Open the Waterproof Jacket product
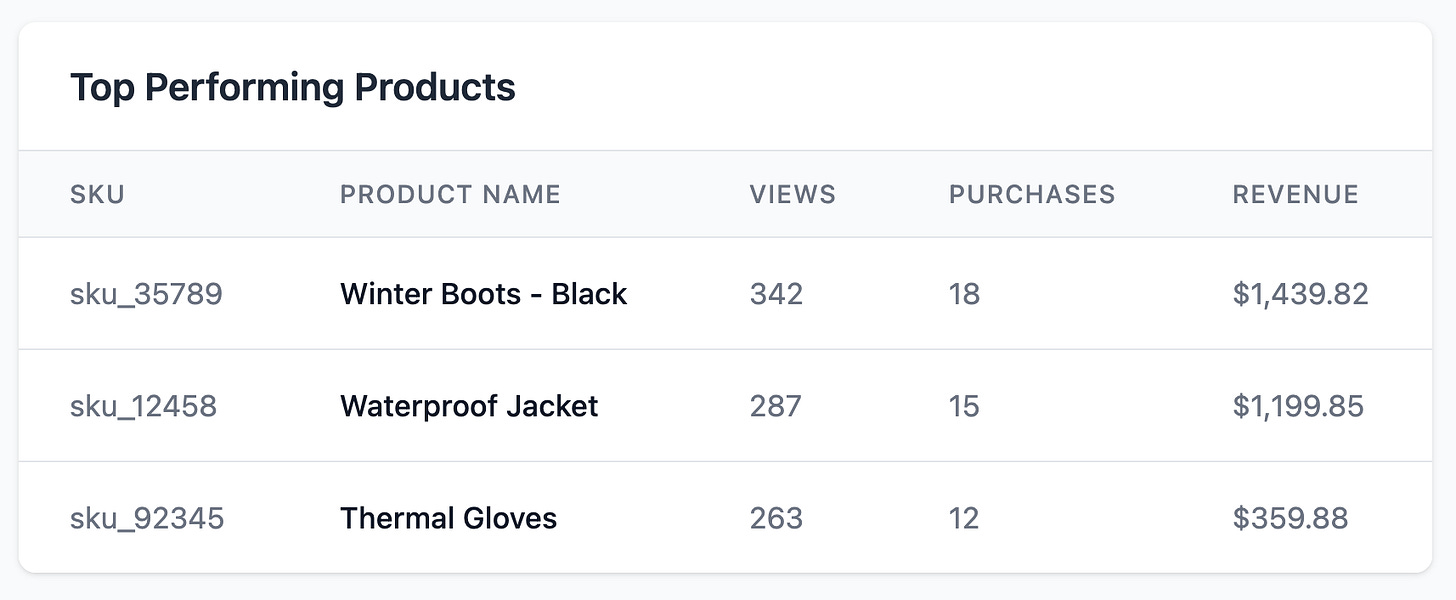The width and height of the screenshot is (1456, 600). pos(469,406)
